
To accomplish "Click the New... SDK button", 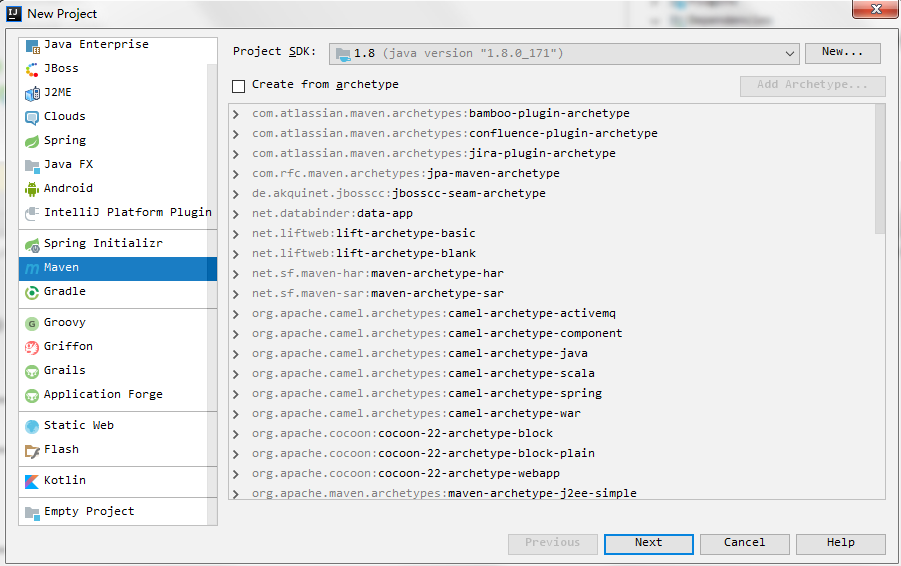I will (x=842, y=52).
